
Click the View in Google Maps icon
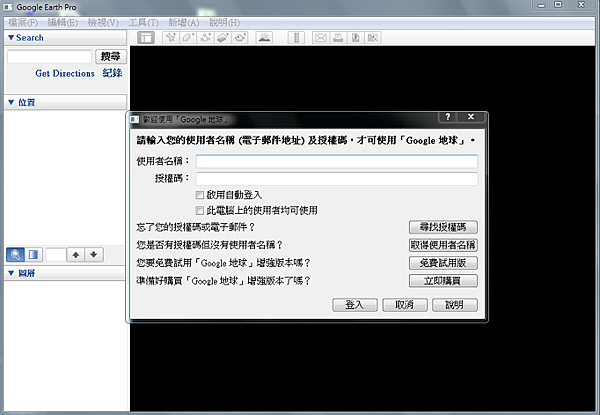[x=372, y=38]
